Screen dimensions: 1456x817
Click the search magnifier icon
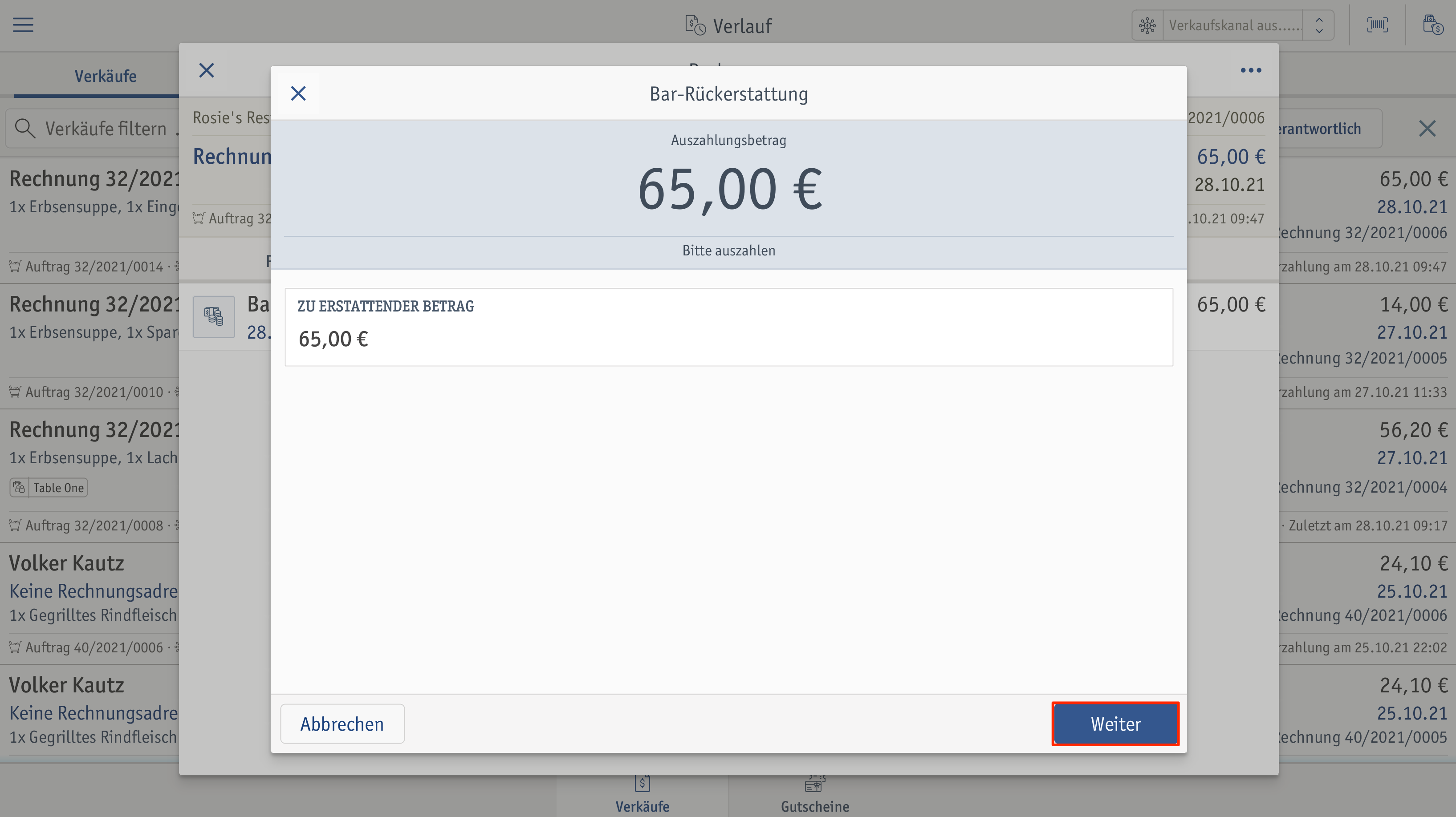[x=25, y=128]
